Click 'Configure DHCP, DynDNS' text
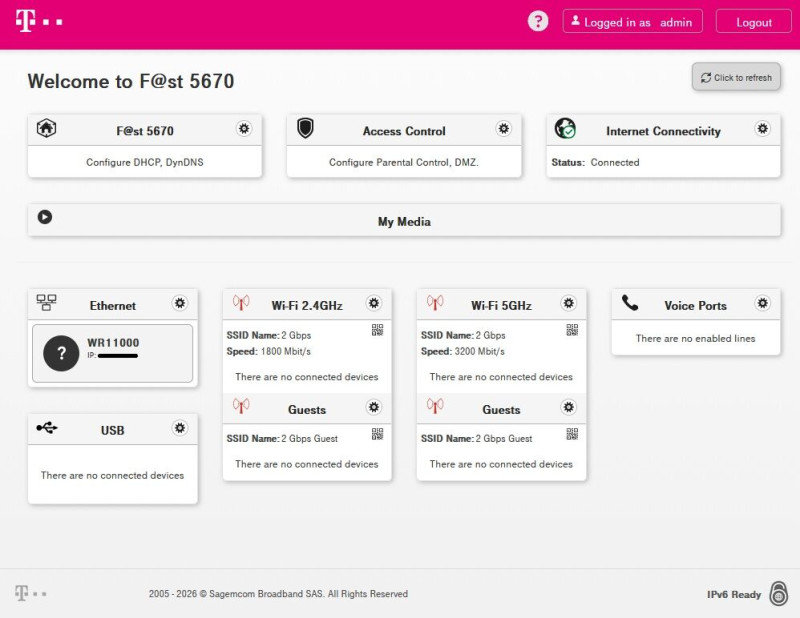Screen dimensions: 800x618 point(144,162)
